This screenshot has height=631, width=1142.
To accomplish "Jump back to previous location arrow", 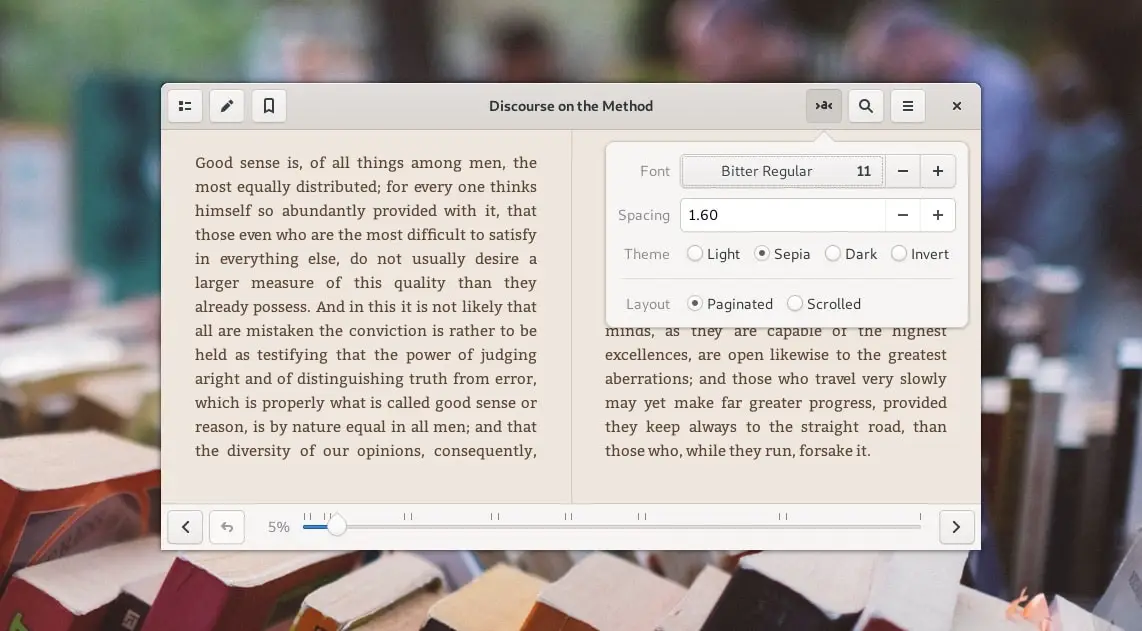I will pyautogui.click(x=227, y=527).
